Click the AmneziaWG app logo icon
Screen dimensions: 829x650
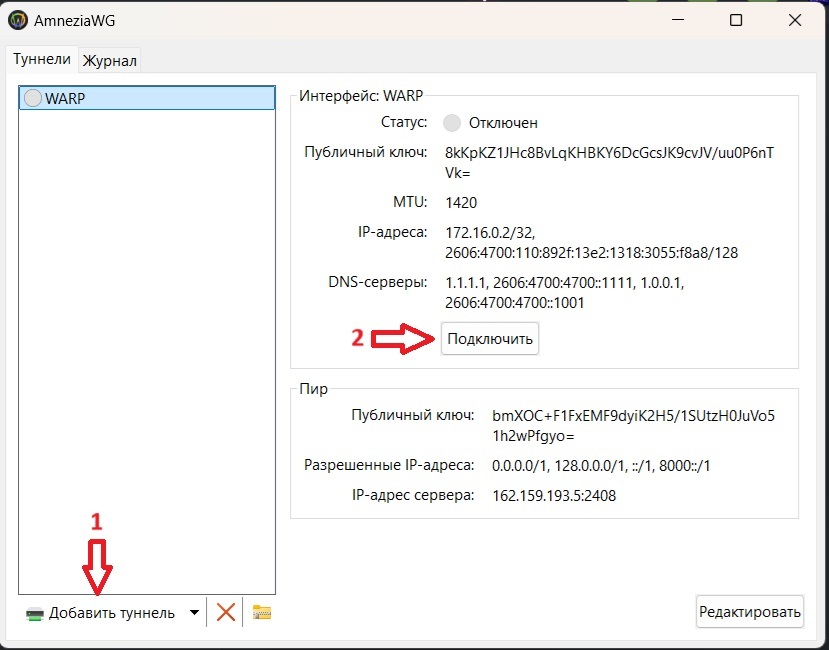pos(18,21)
